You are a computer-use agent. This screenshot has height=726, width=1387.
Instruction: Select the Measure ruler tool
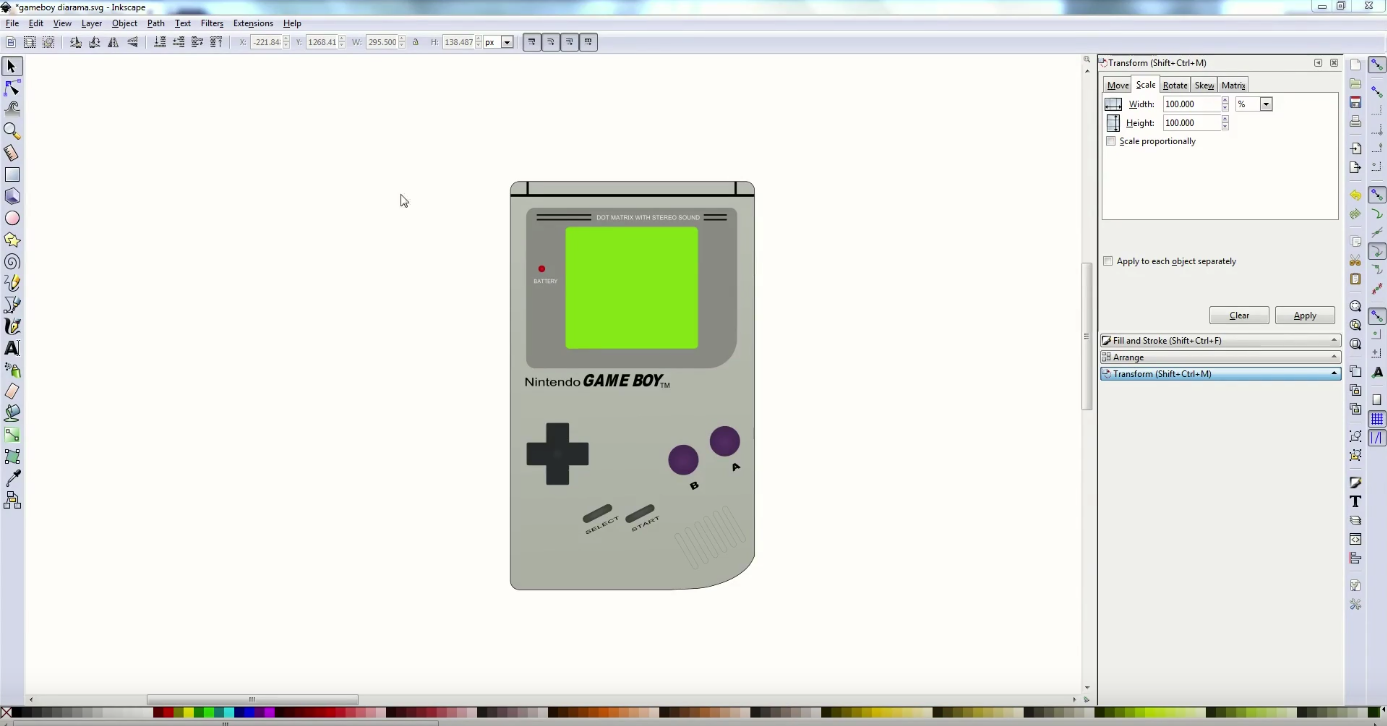tap(12, 153)
